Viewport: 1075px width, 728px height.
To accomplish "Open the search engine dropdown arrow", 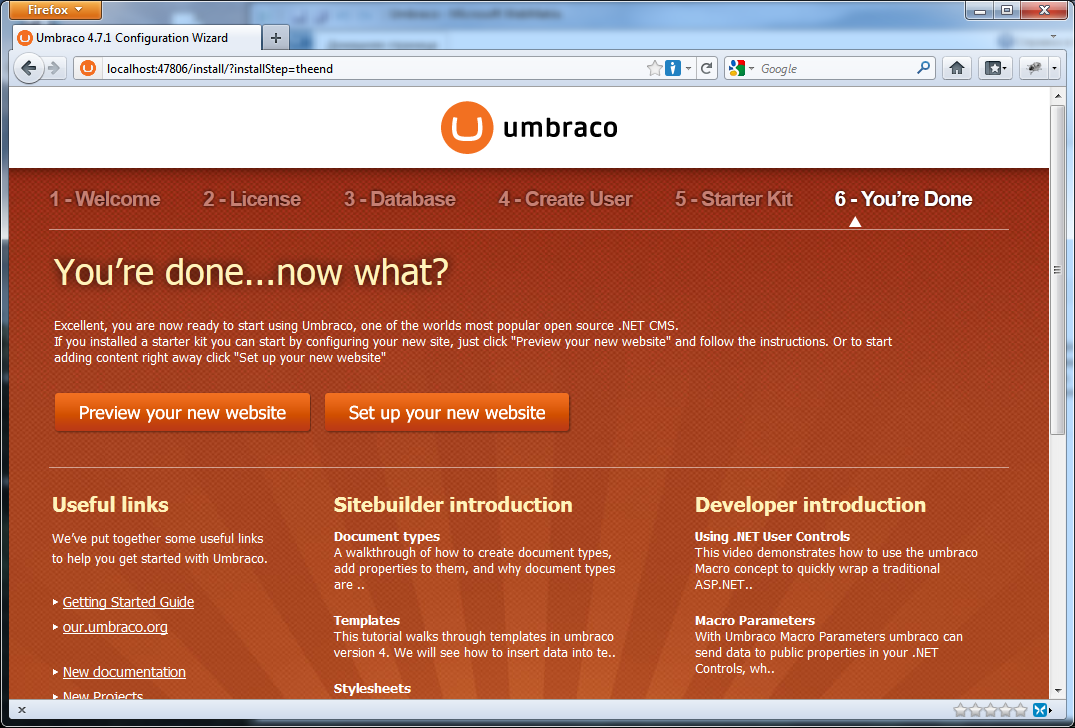I will point(751,69).
